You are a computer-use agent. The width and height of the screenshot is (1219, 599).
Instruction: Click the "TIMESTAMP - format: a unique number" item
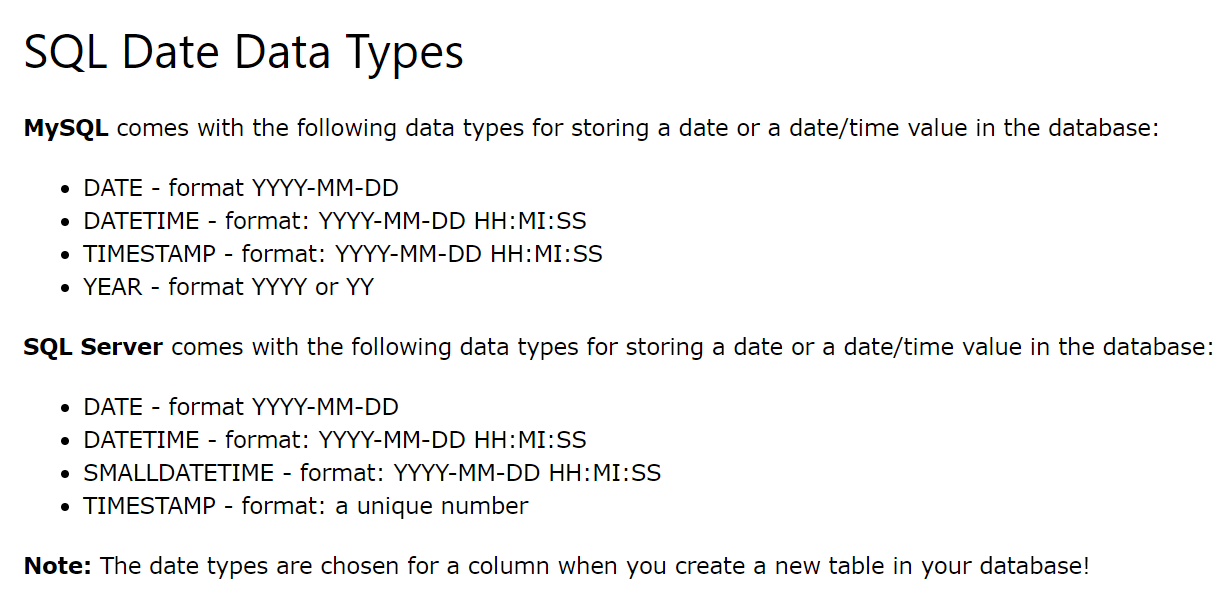click(x=305, y=506)
